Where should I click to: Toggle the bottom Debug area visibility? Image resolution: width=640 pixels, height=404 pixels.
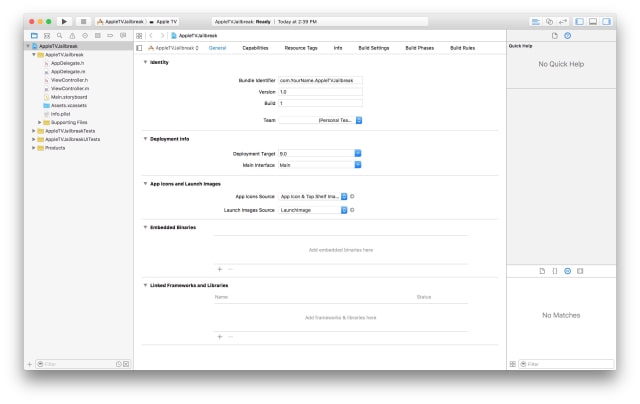click(x=592, y=21)
